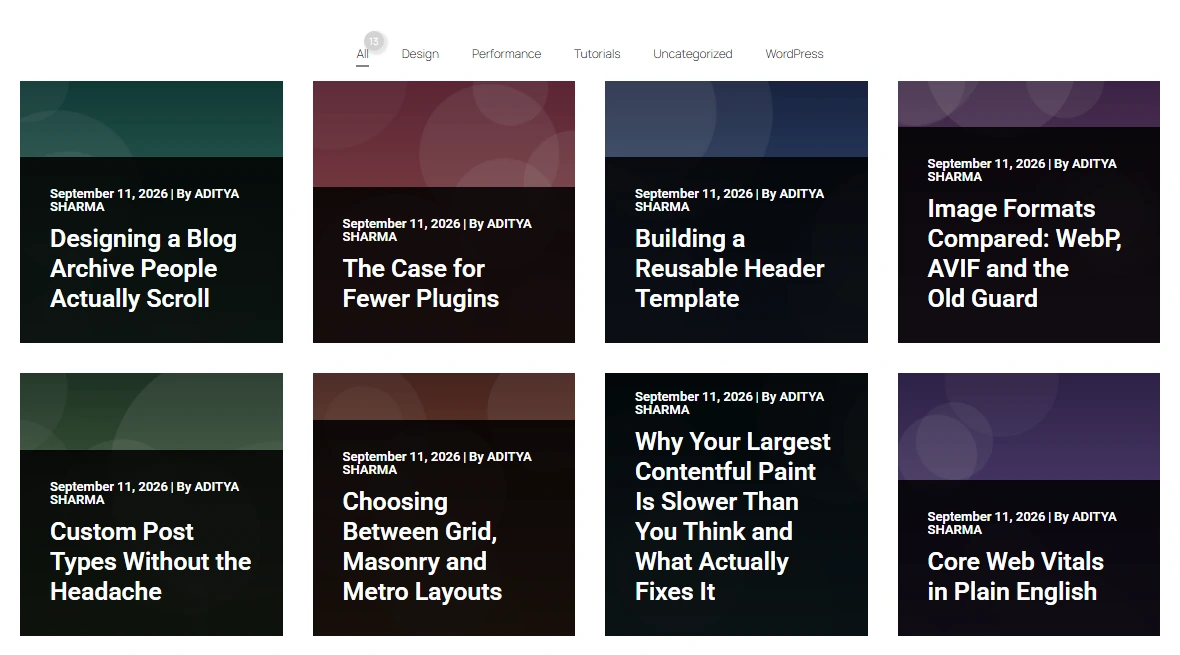
Task: Click the date line above 'Custom Post Types'
Action: click(144, 493)
